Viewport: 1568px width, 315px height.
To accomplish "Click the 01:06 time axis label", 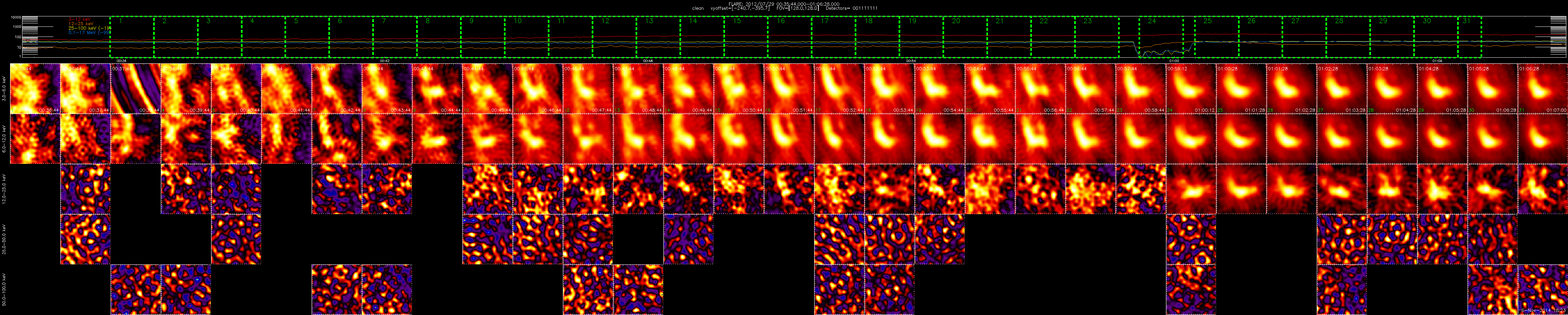I will tap(1437, 61).
